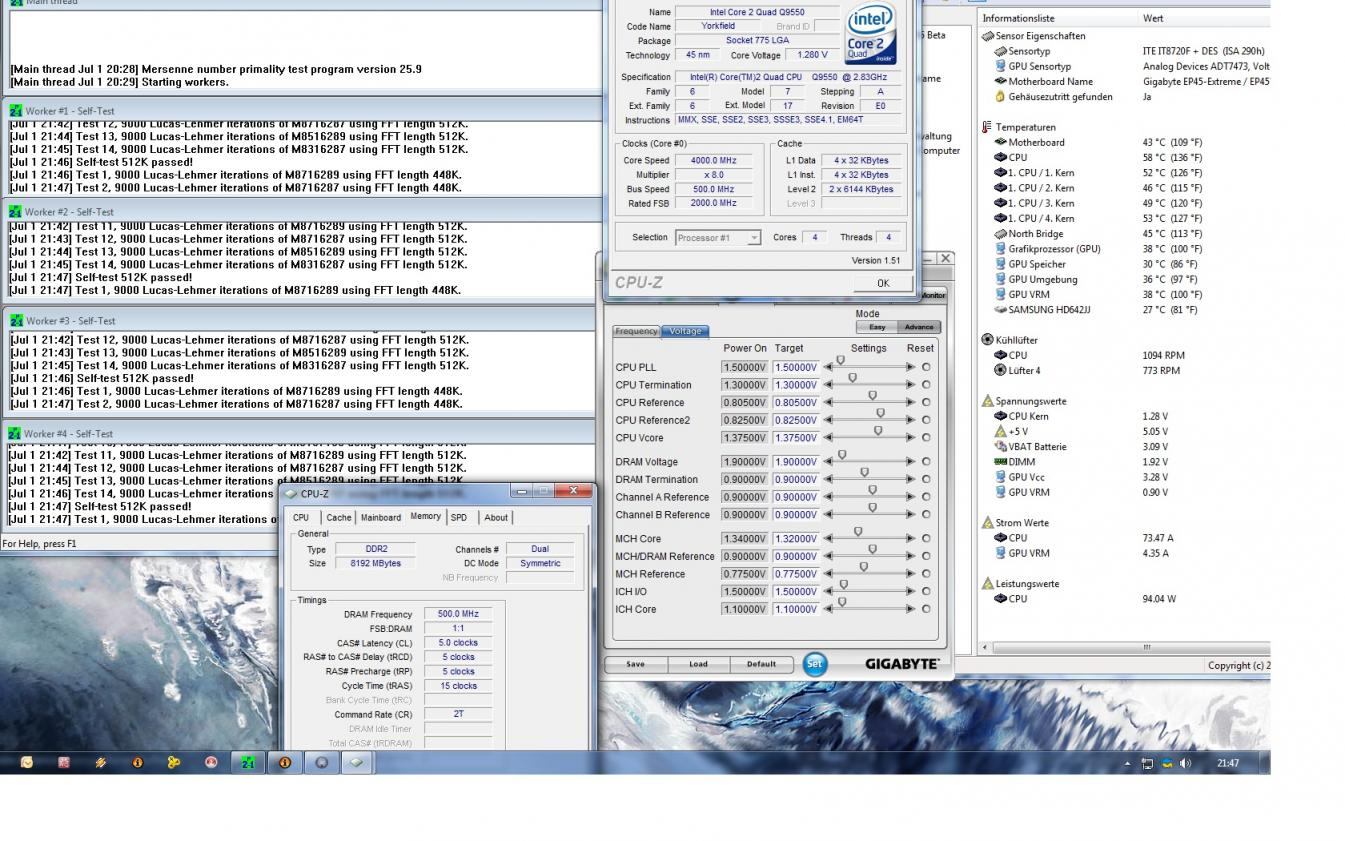This screenshot has height=841, width=1345.
Task: Select the ICH I/O reset radio button
Action: tap(926, 592)
